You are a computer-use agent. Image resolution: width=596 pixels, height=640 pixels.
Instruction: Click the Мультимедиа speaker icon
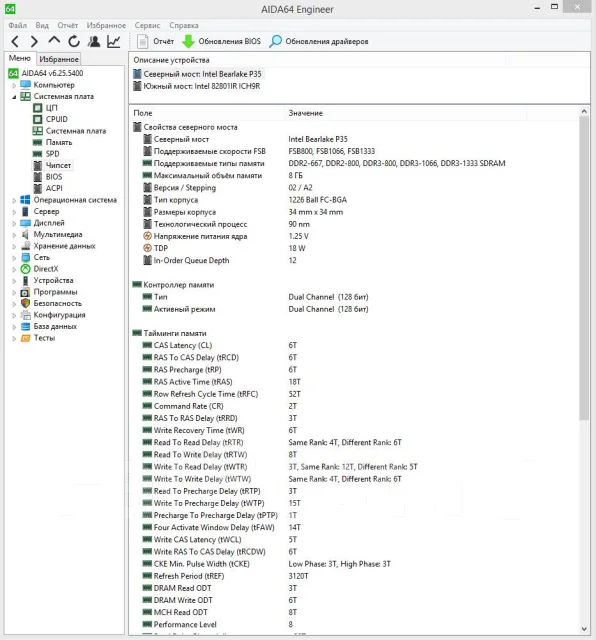pos(25,234)
